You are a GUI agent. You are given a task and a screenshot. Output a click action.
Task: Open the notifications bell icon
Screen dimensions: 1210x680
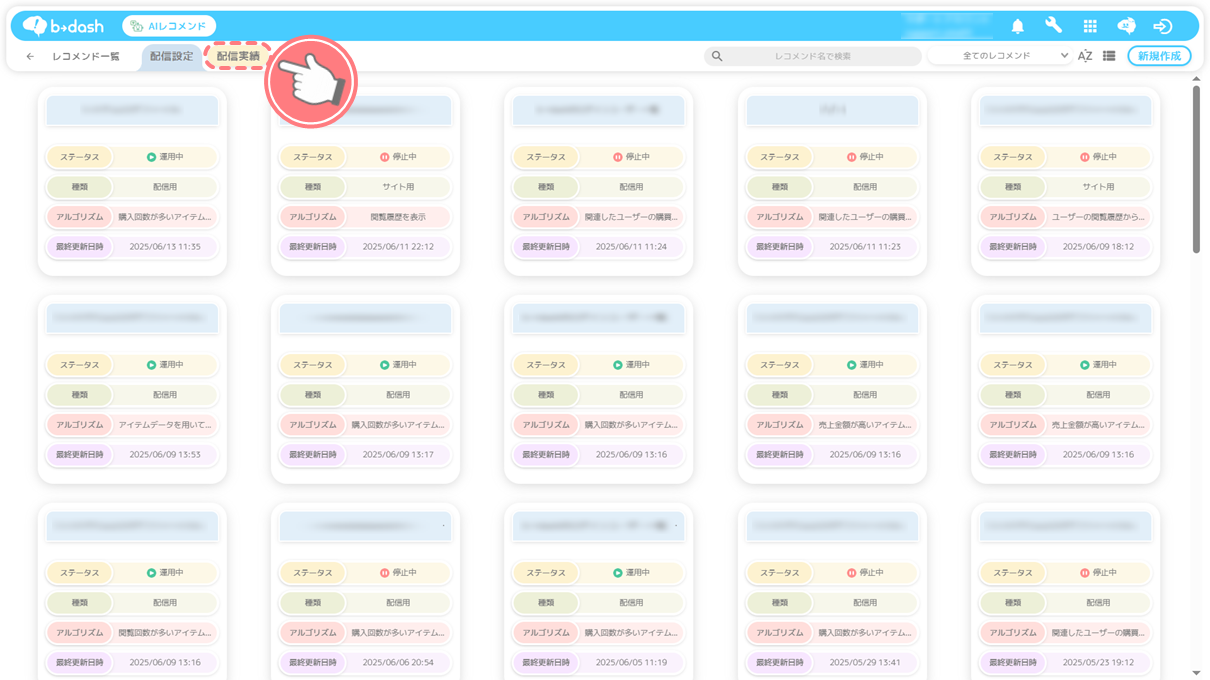click(1017, 26)
